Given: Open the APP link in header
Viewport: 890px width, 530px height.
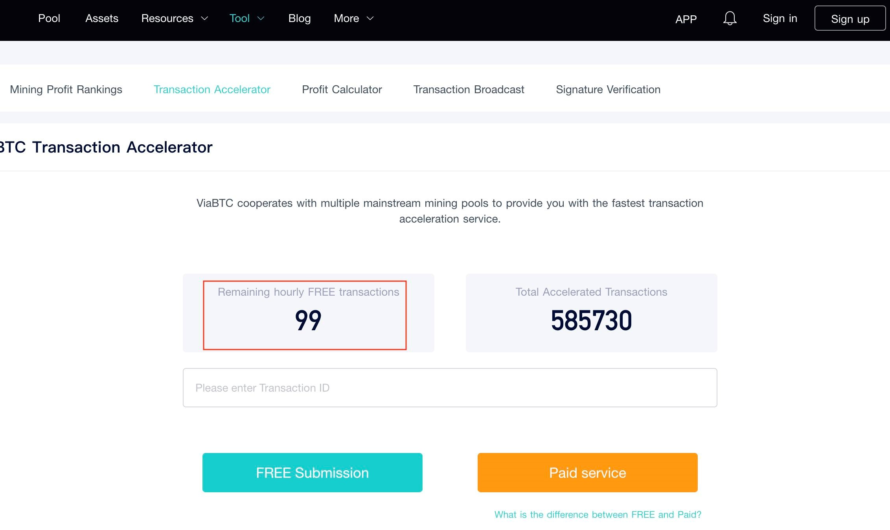Looking at the screenshot, I should pos(686,19).
